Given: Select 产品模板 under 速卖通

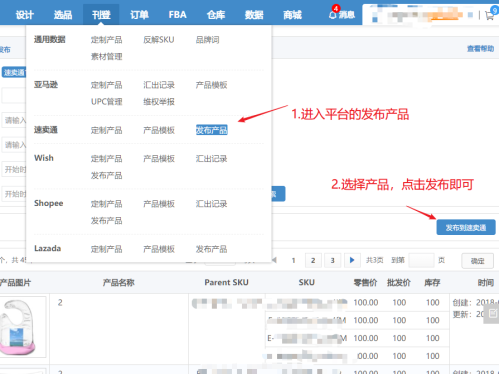Looking at the screenshot, I should pyautogui.click(x=159, y=130).
